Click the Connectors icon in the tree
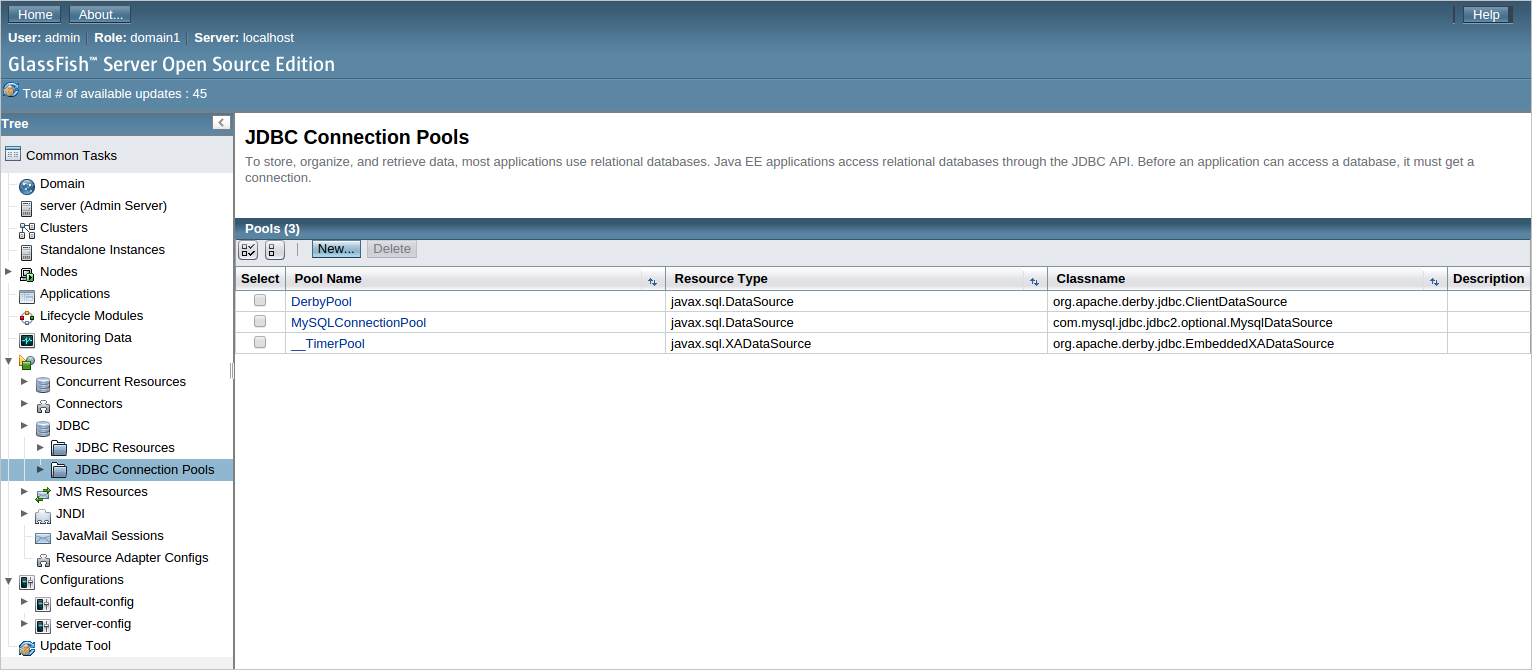 tap(43, 406)
